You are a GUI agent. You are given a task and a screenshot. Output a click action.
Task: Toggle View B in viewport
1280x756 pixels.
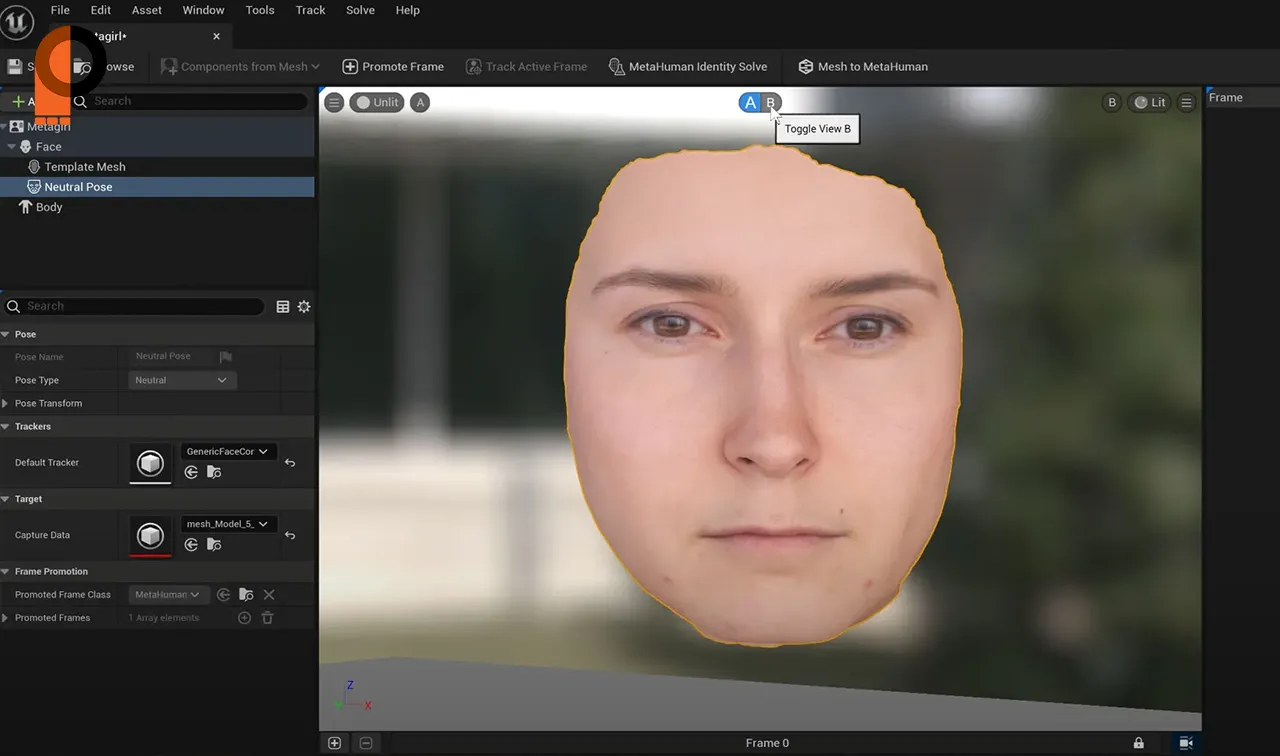click(x=770, y=103)
